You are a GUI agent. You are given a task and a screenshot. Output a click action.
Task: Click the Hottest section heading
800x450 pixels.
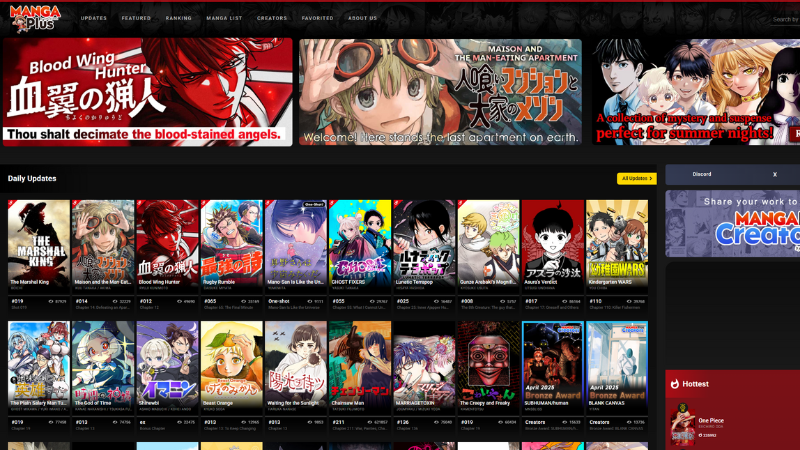click(x=695, y=384)
